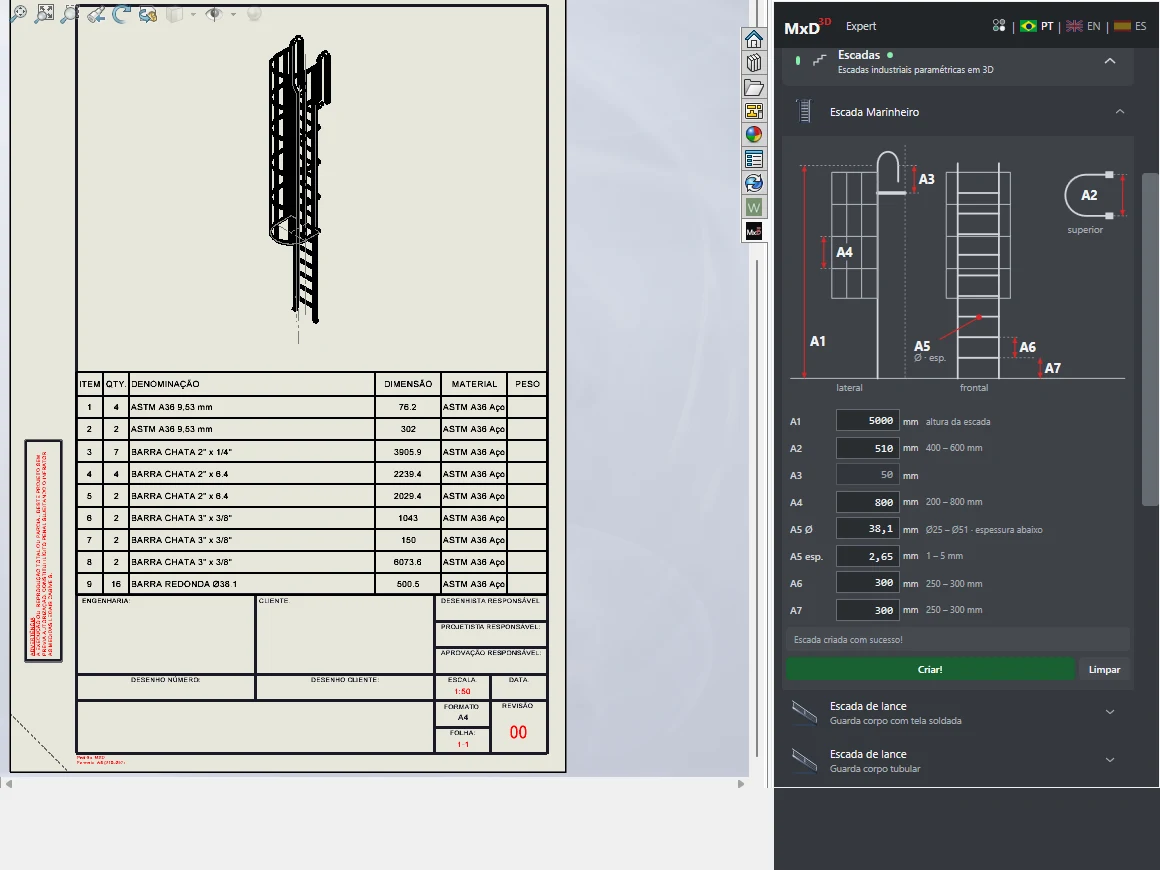Click the A4 field showing 800
The width and height of the screenshot is (1160, 870).
(x=868, y=502)
